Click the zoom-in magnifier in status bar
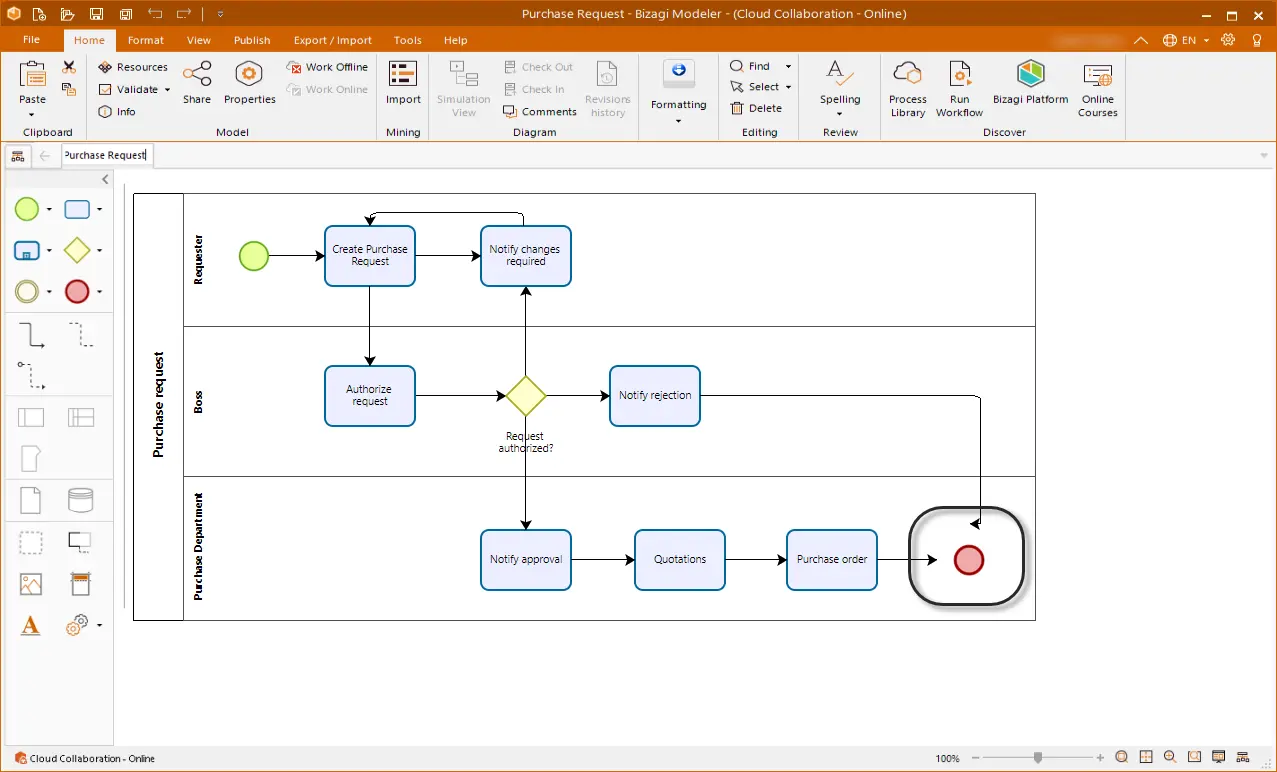Screen dimensions: 1277x772 [x=1169, y=758]
